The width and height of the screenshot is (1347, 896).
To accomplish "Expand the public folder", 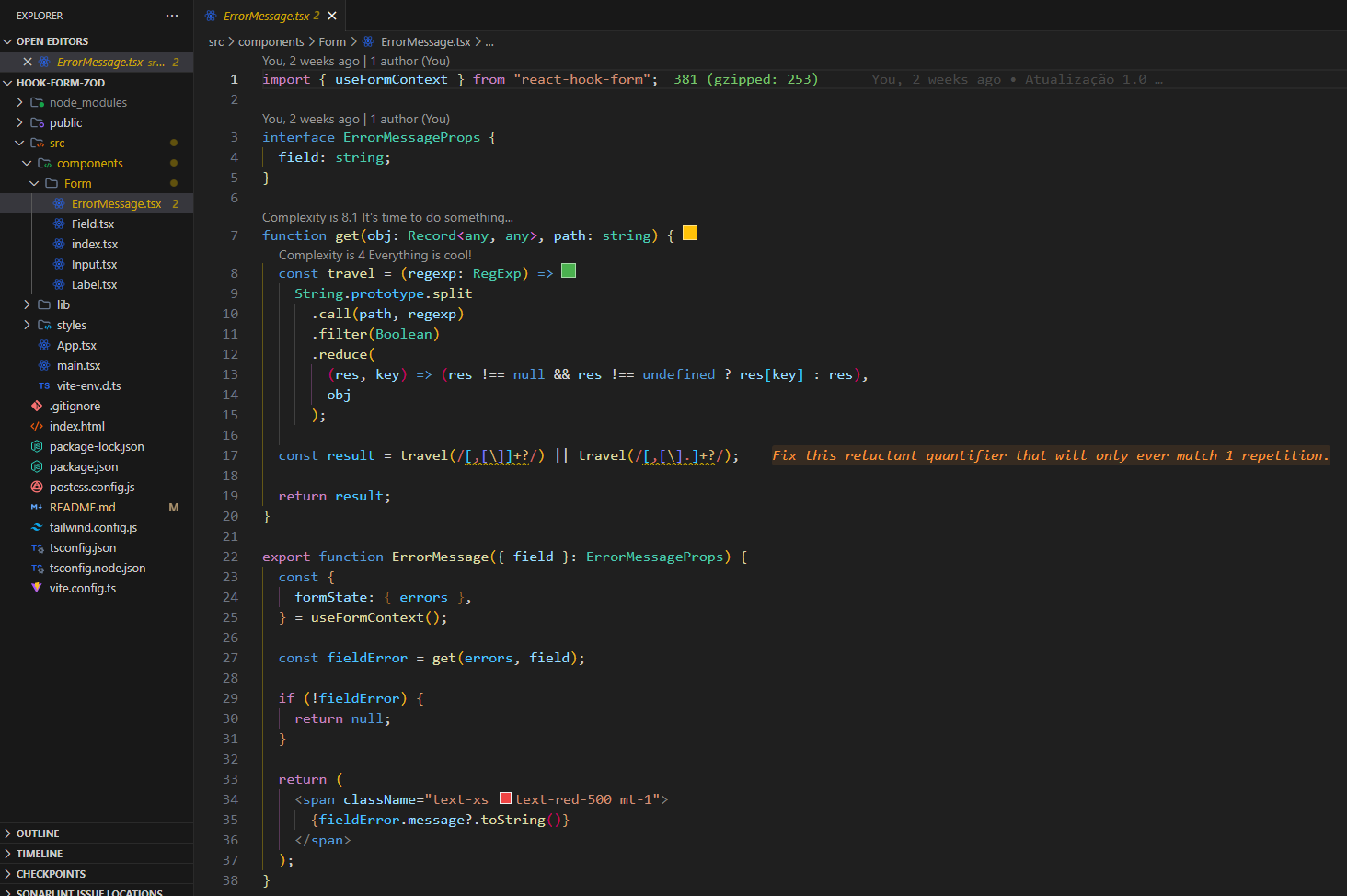I will [x=19, y=122].
